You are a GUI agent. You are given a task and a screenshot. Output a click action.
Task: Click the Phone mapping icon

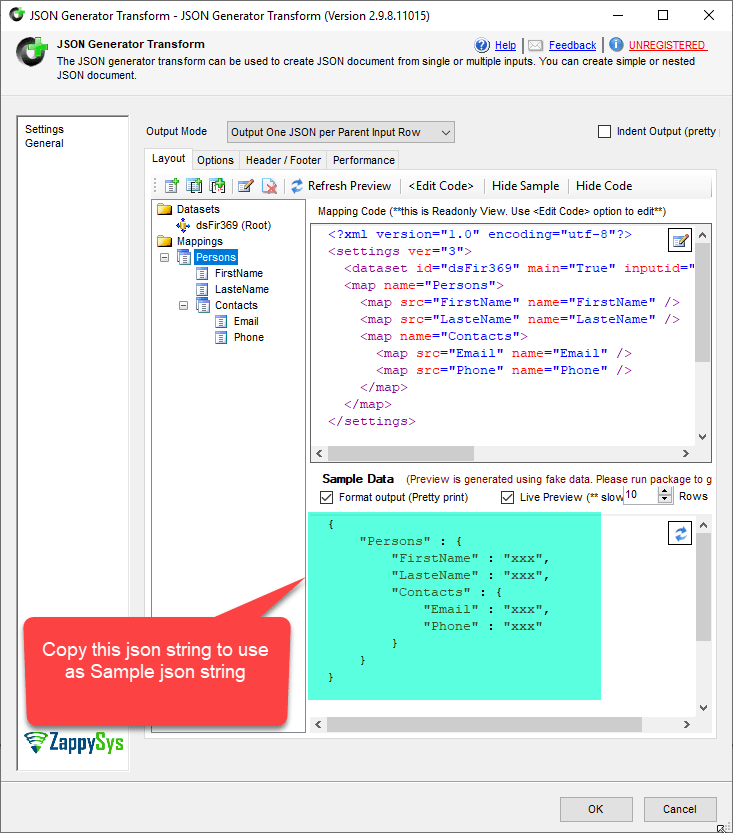pyautogui.click(x=221, y=337)
